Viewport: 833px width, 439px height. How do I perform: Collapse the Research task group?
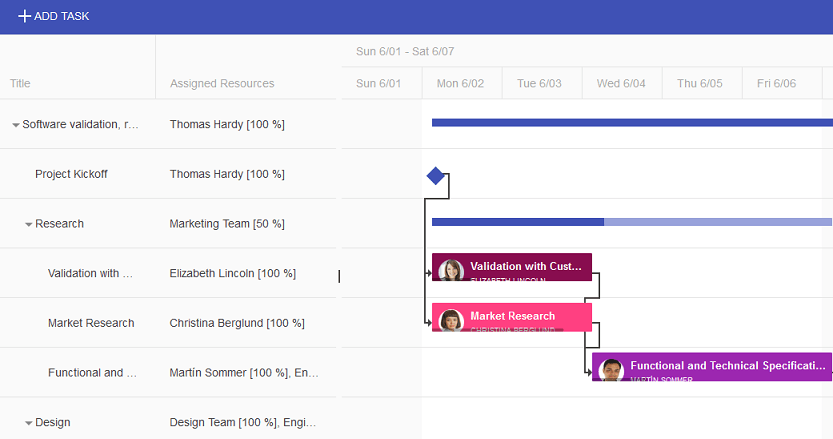29,224
